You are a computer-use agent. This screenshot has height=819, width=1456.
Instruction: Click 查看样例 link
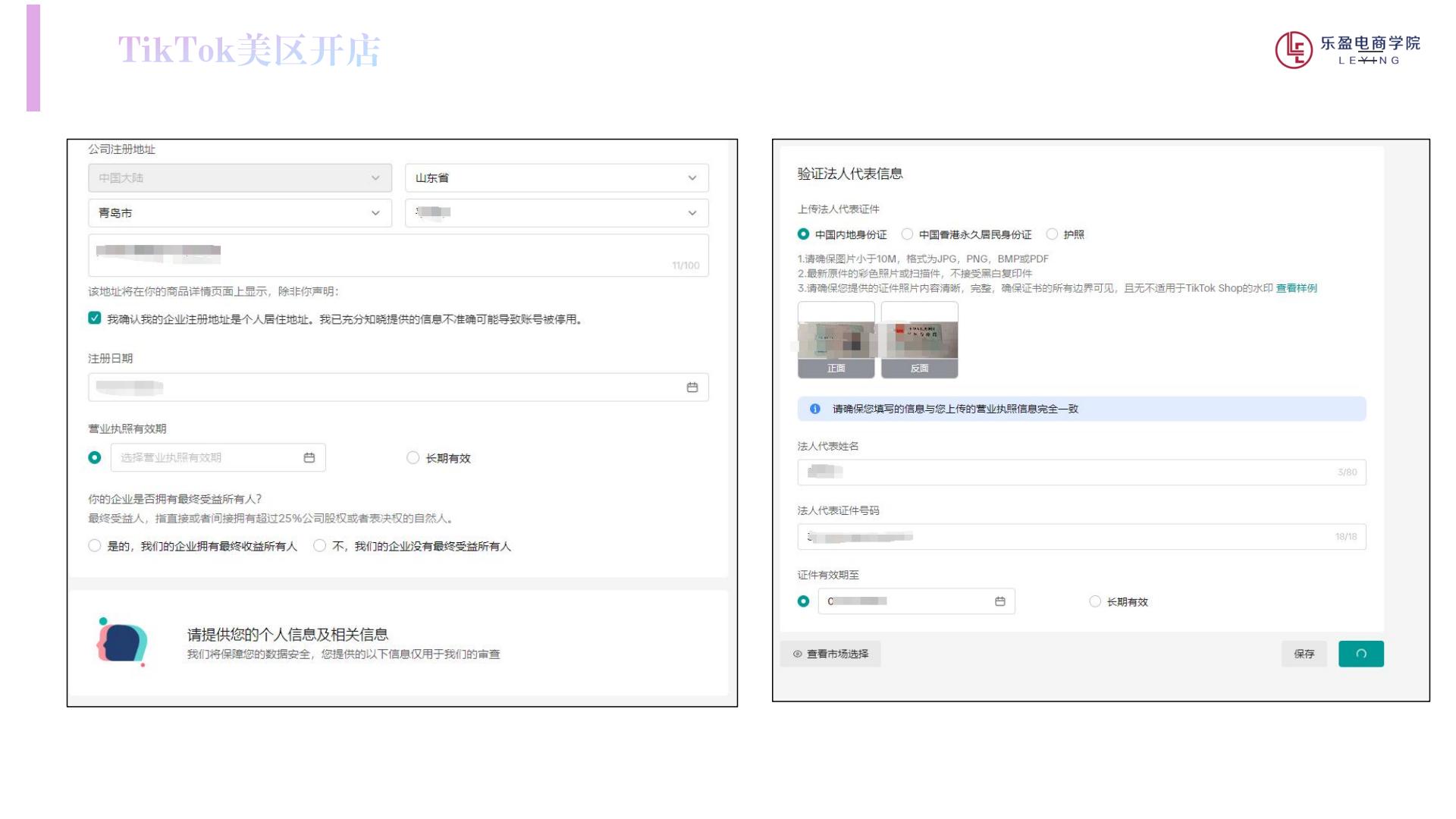pos(1296,288)
